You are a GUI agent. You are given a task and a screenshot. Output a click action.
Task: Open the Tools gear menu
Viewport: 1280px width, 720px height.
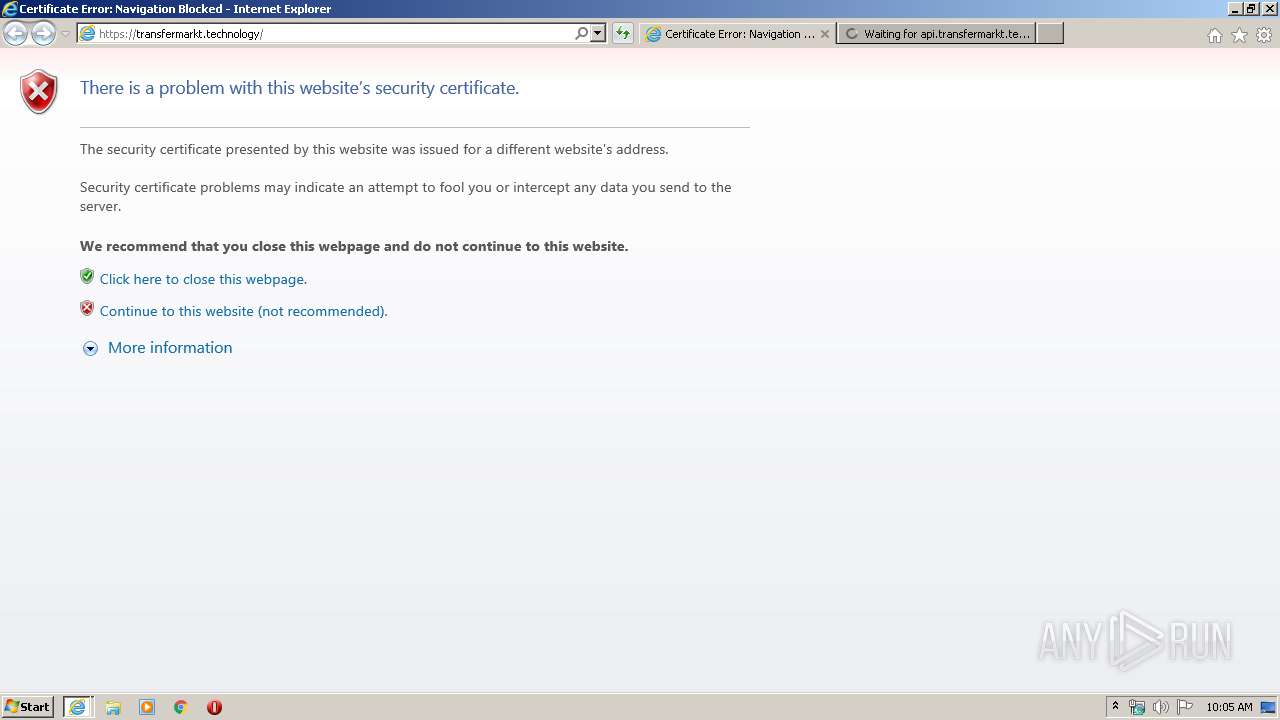(x=1264, y=35)
